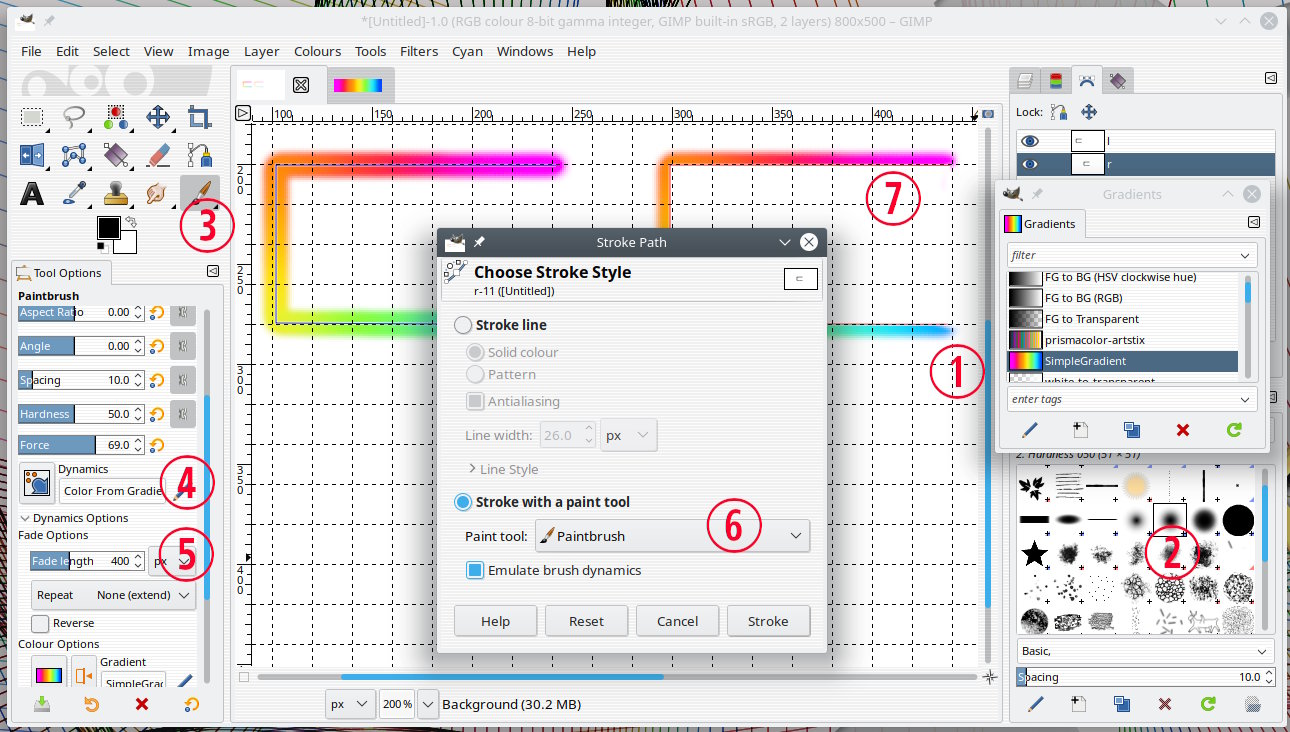Select the Stroke line radio option

tap(463, 325)
